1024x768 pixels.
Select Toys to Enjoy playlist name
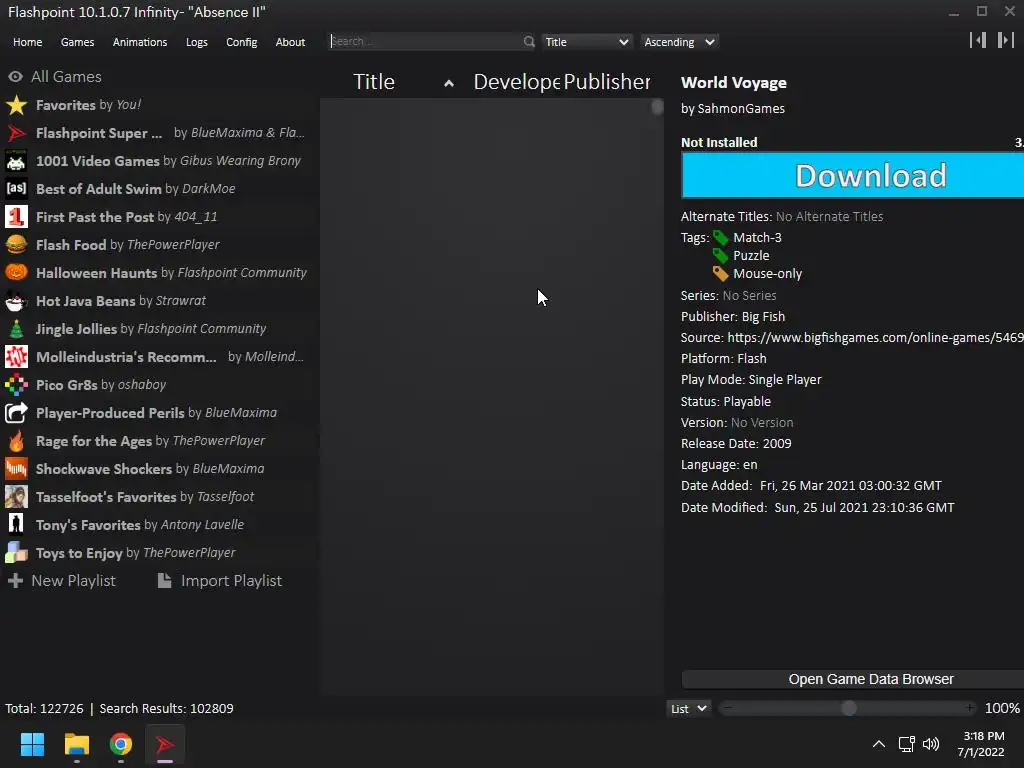click(x=79, y=553)
